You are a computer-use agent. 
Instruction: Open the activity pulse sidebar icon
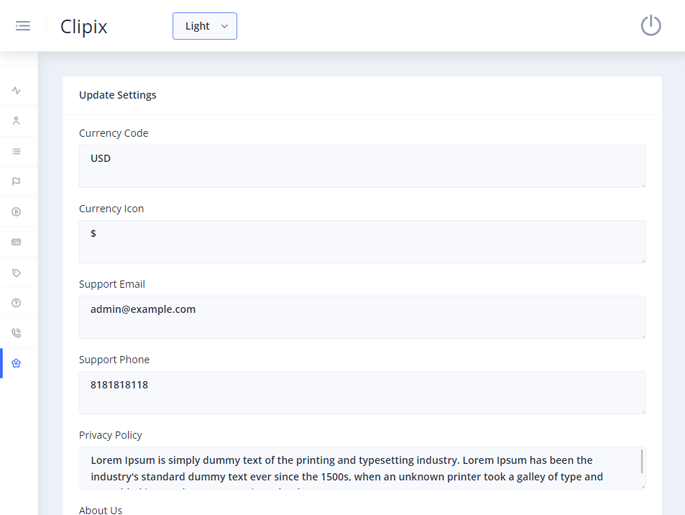[16, 91]
